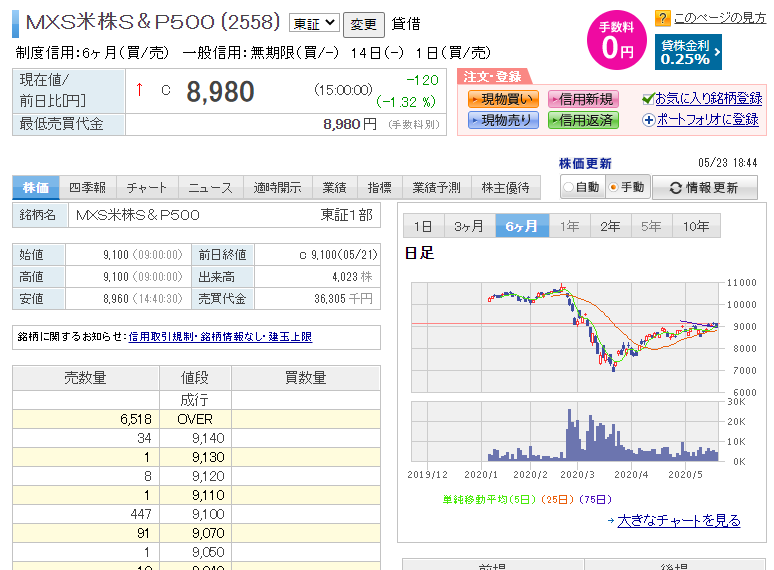This screenshot has height=570, width=774.
Task: Click the 9,120 price row
Action: point(196,476)
